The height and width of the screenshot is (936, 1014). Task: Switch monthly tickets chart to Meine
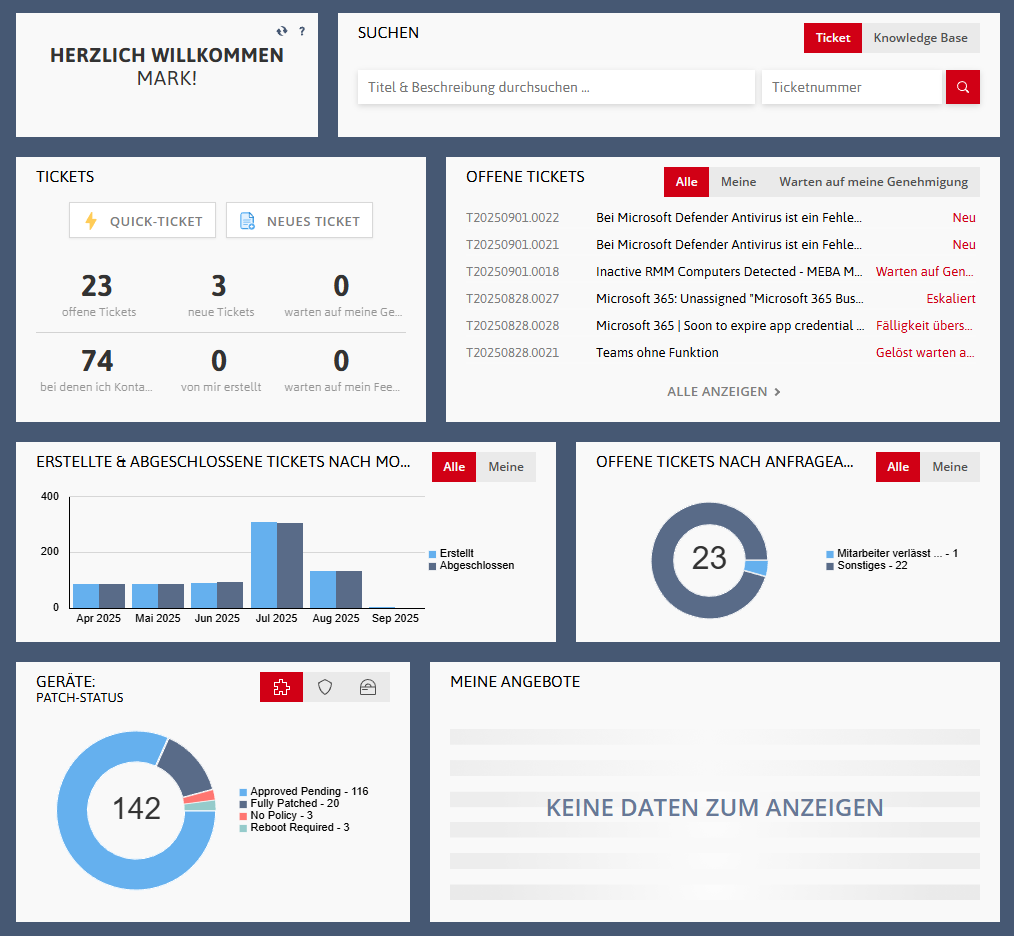505,467
